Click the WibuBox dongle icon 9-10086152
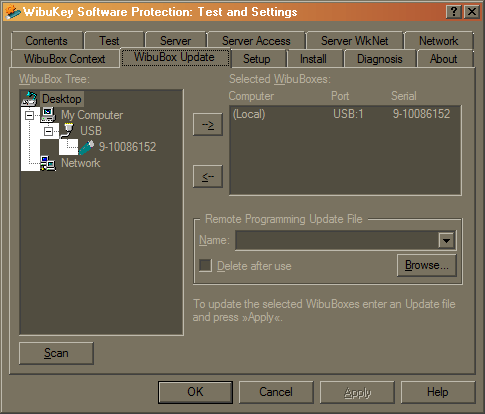This screenshot has height=414, width=485. pyautogui.click(x=86, y=147)
